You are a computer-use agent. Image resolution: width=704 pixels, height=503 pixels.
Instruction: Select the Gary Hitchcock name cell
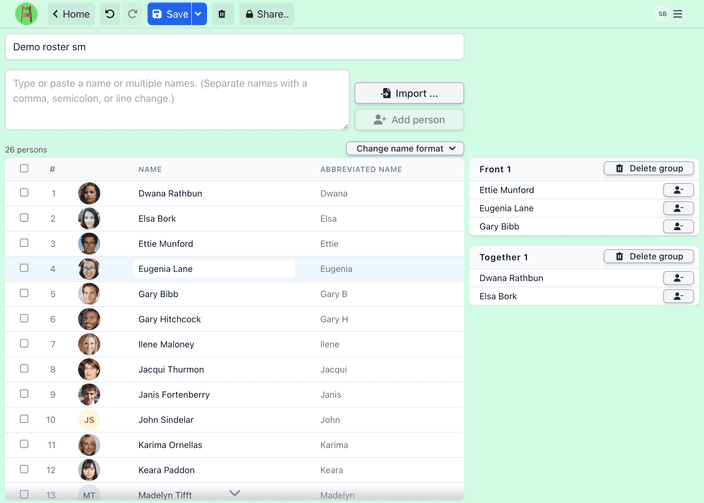169,319
